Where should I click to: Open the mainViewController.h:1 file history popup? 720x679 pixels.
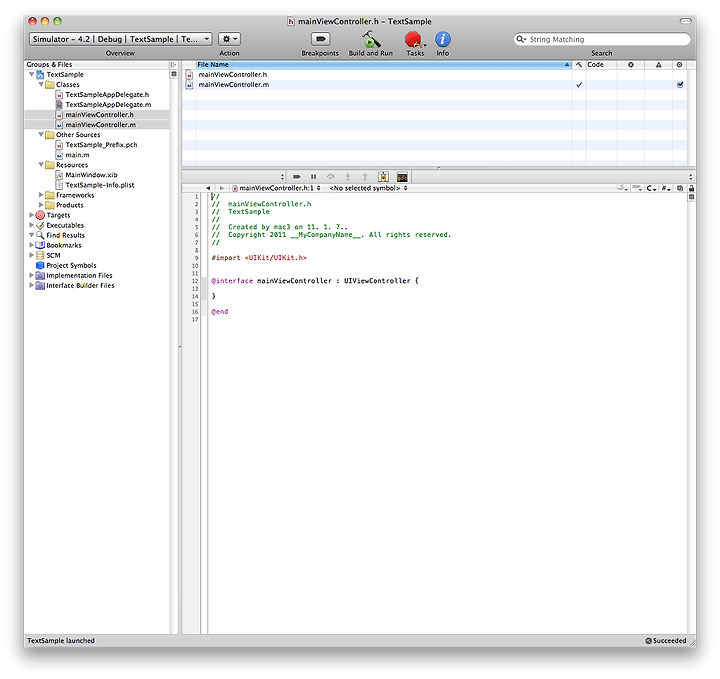[276, 188]
